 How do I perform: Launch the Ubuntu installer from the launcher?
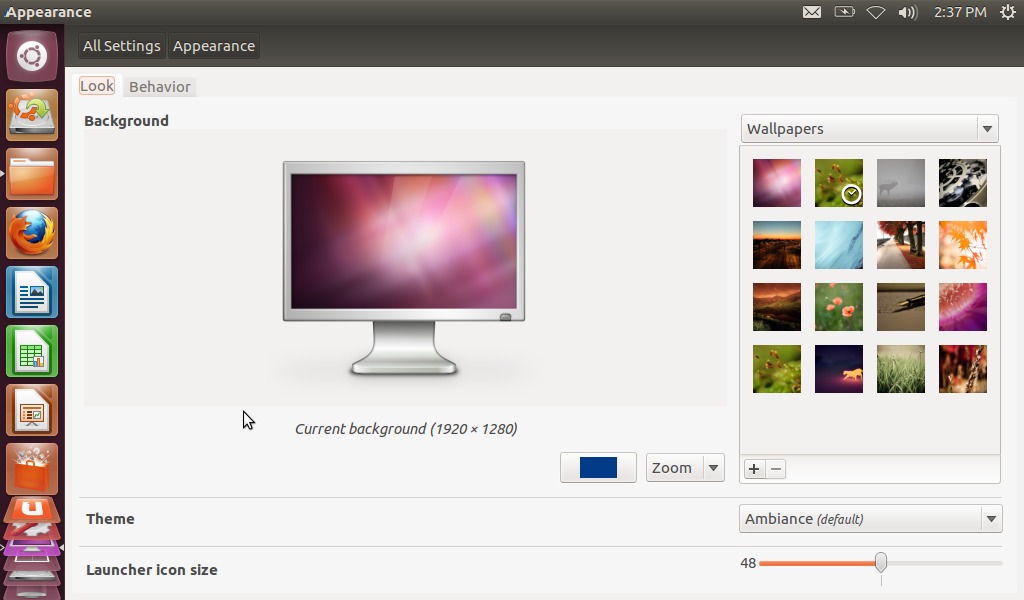(32, 115)
